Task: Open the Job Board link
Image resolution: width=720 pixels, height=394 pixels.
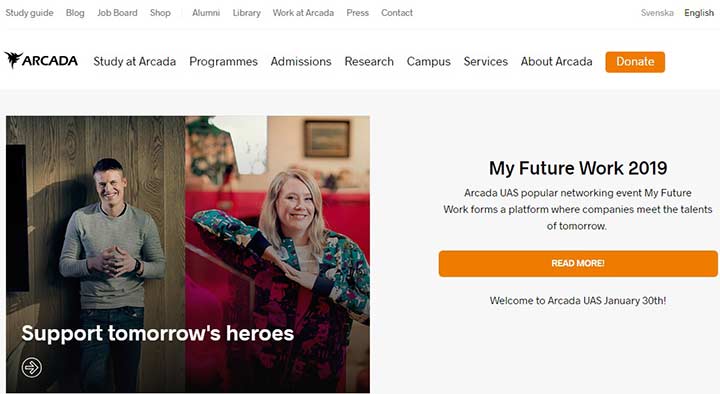Action: 117,13
